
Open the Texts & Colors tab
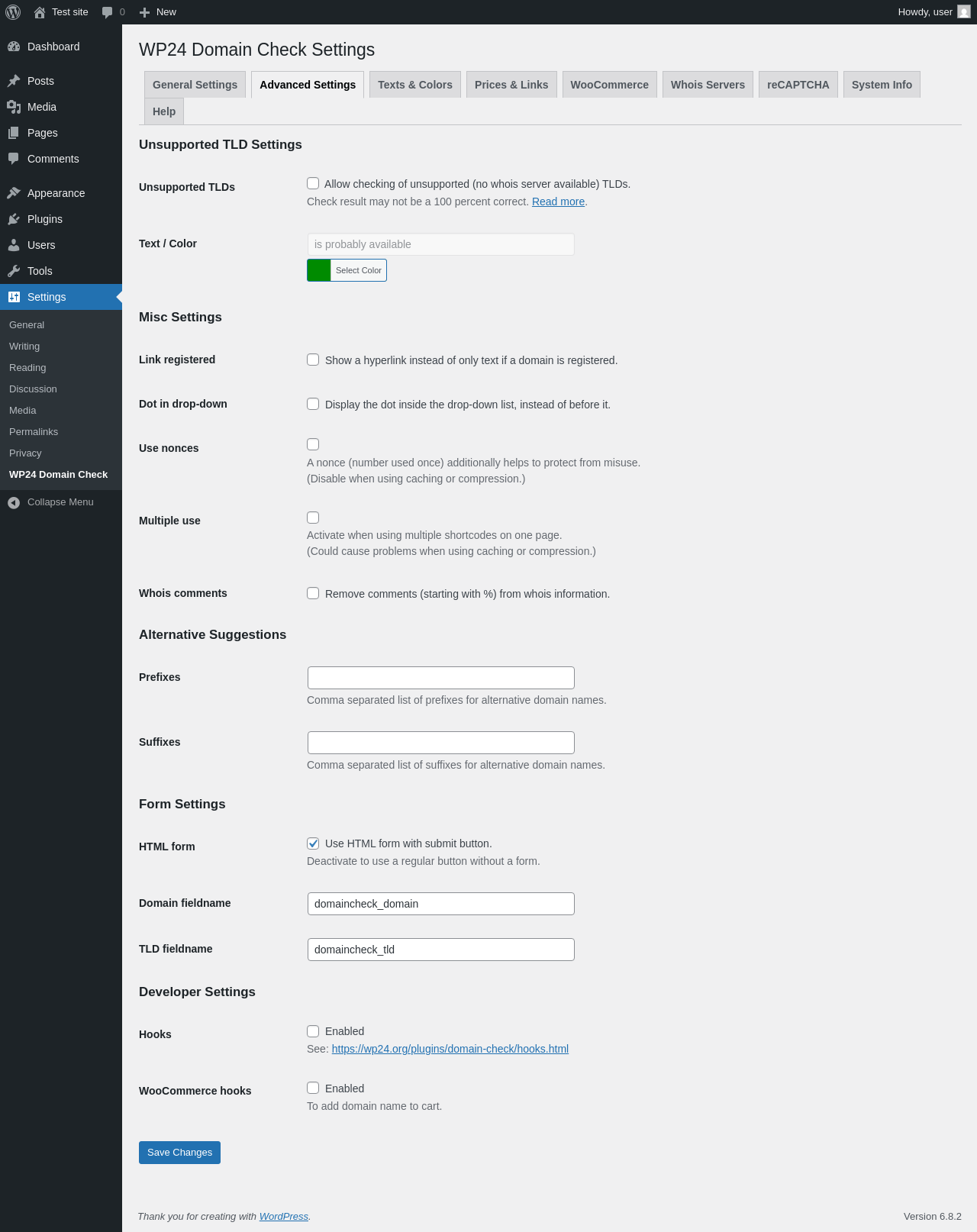coord(415,85)
